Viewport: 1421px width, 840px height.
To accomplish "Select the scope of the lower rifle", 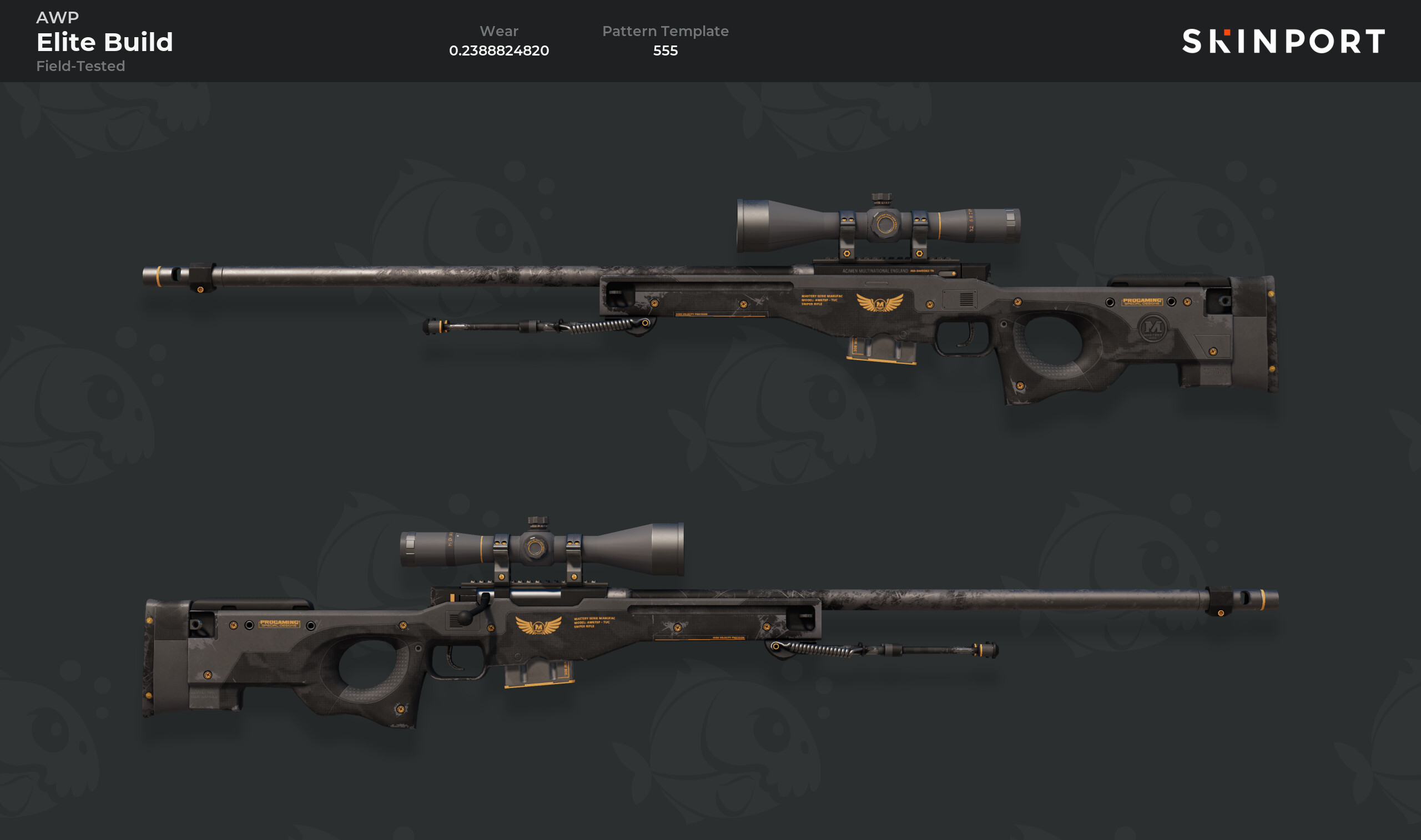I will pyautogui.click(x=542, y=548).
